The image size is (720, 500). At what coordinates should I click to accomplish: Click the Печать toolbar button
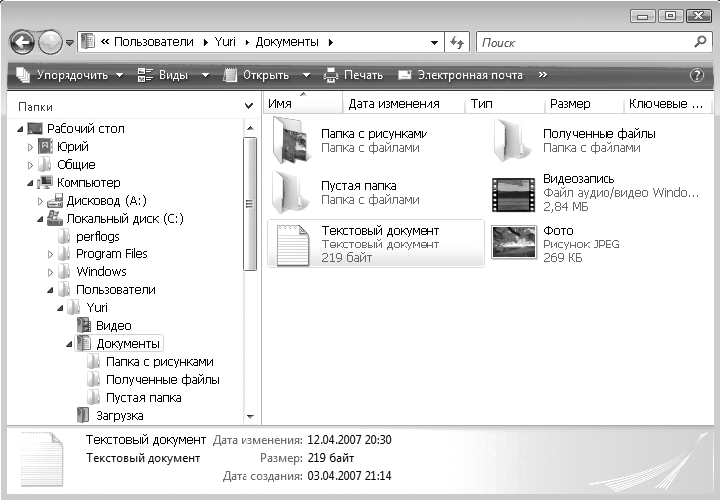354,75
